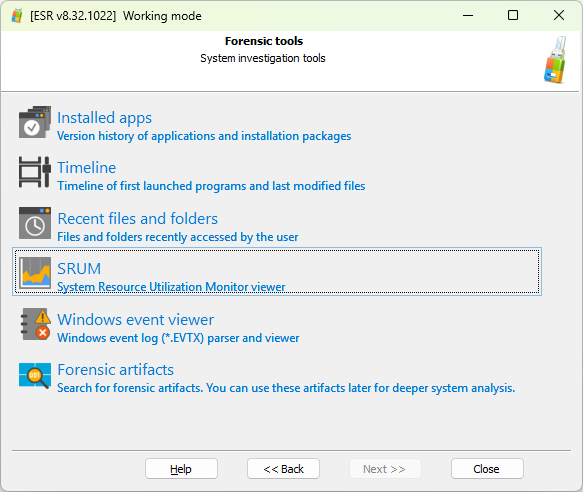Screen dimensions: 583x492
Task: Open Recent files and folders
Action: click(138, 219)
